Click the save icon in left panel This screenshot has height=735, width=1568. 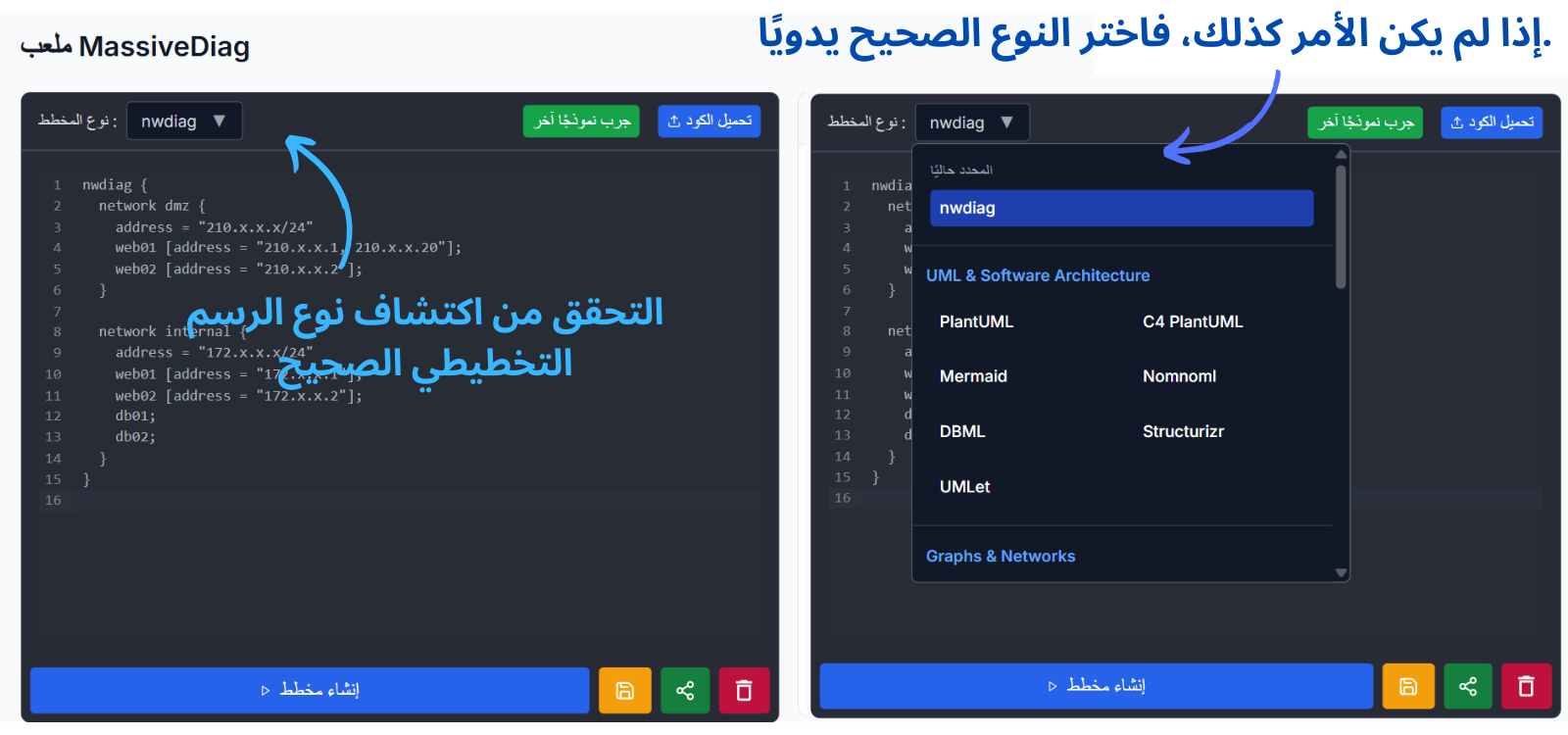624,691
